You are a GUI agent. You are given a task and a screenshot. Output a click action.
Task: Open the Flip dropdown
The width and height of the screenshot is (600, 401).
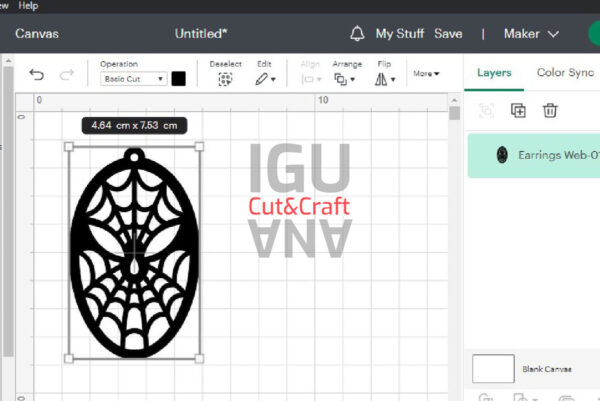(386, 78)
